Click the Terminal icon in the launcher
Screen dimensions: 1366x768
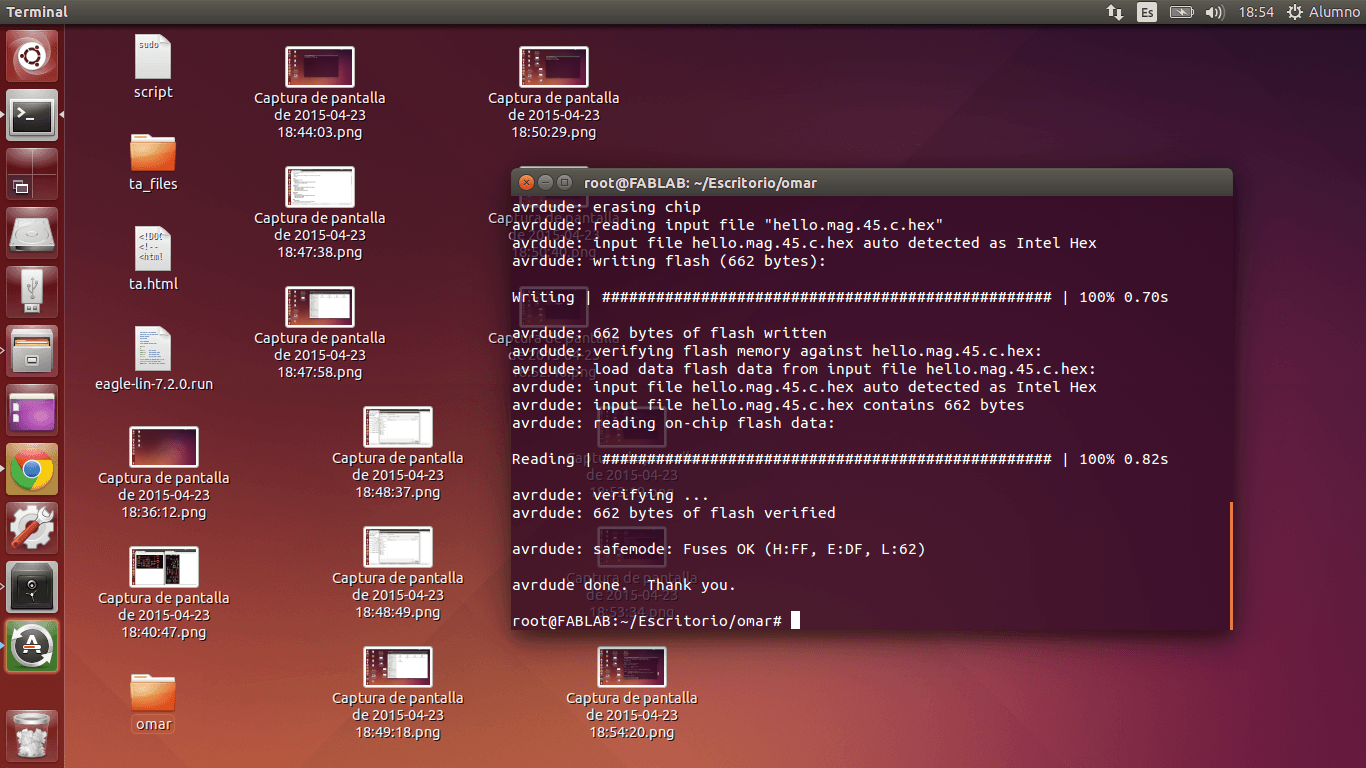click(x=32, y=115)
